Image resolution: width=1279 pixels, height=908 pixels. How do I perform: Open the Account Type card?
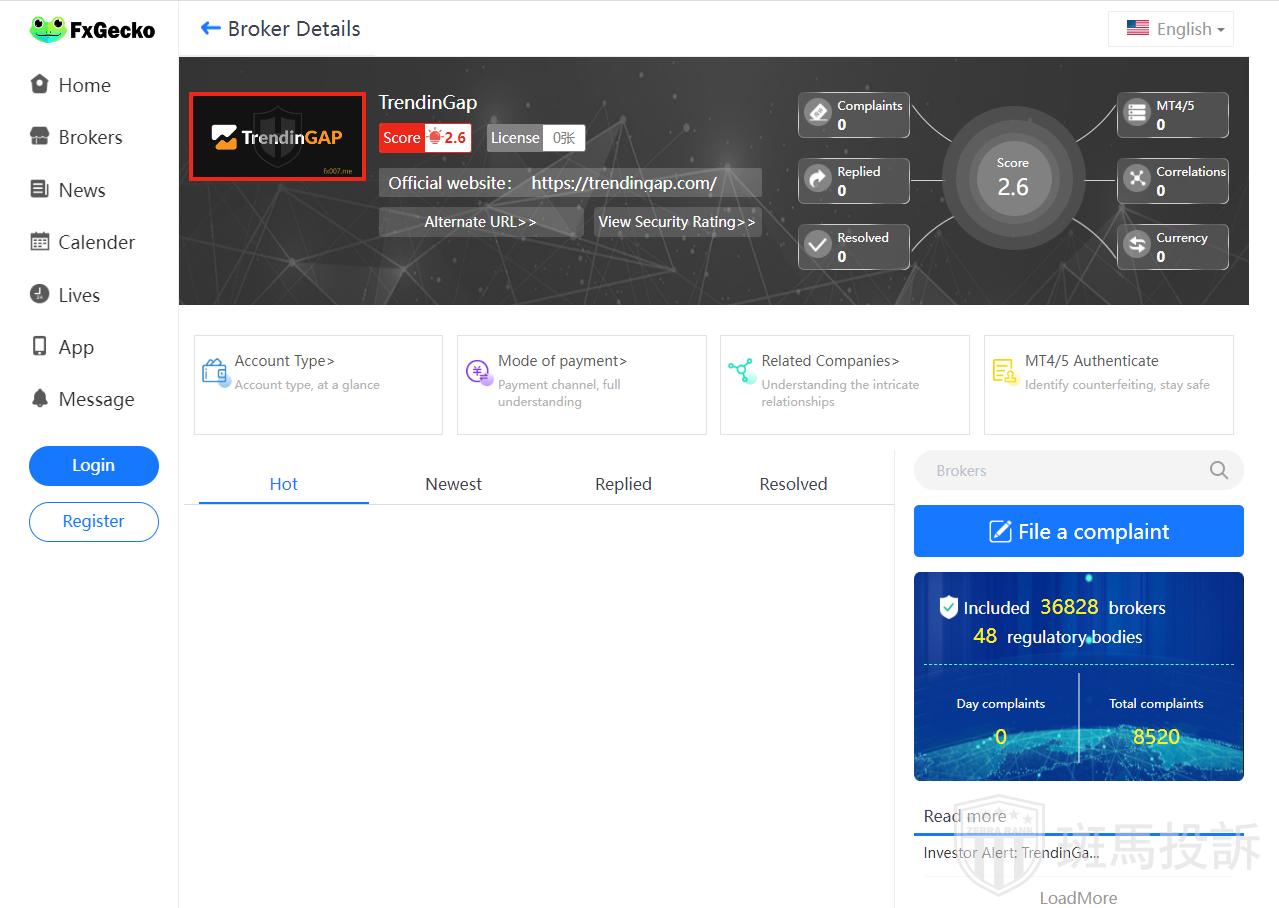[317, 384]
